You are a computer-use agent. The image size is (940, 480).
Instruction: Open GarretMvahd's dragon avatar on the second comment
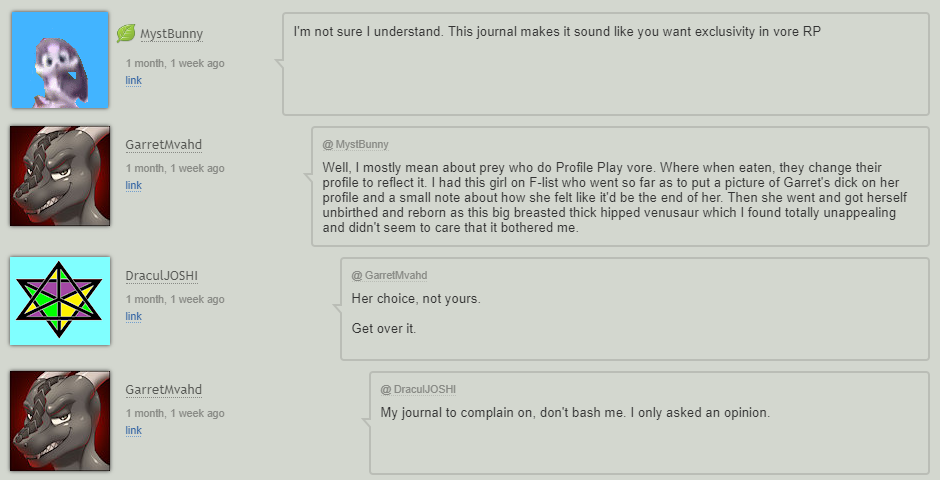[60, 176]
